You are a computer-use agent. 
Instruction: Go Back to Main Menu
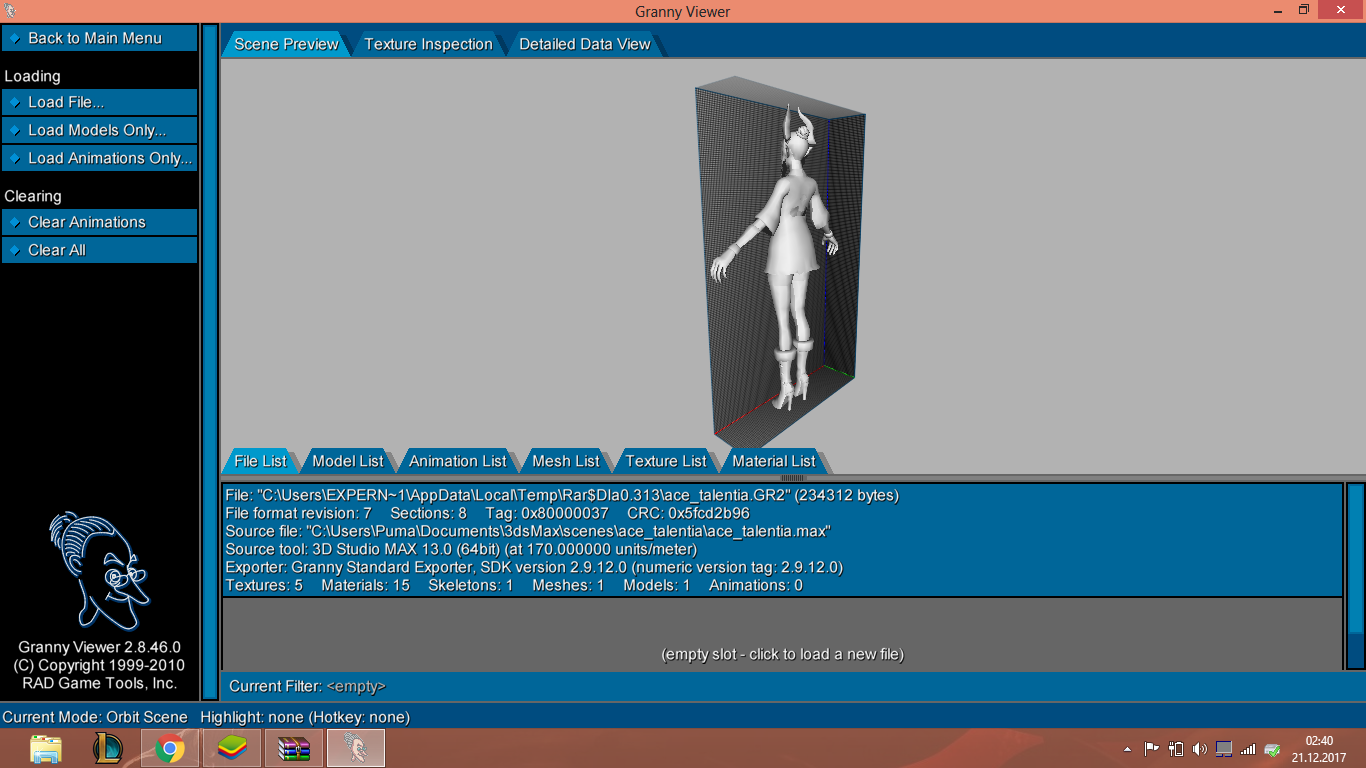100,38
